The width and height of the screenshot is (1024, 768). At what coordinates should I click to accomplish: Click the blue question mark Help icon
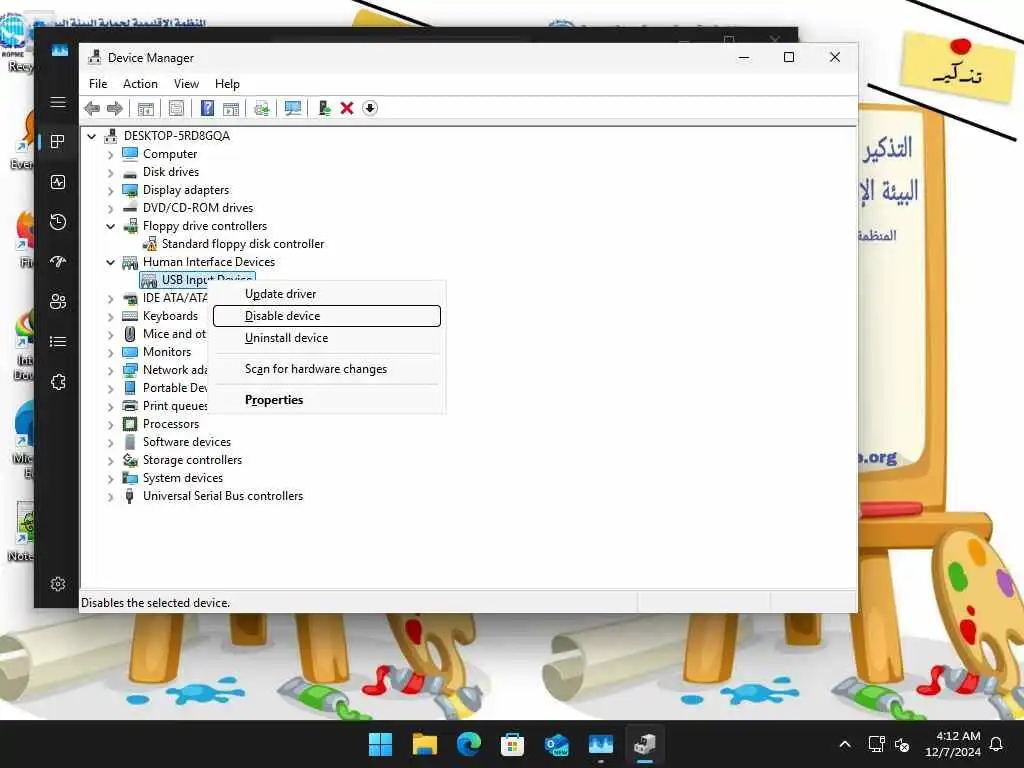207,108
